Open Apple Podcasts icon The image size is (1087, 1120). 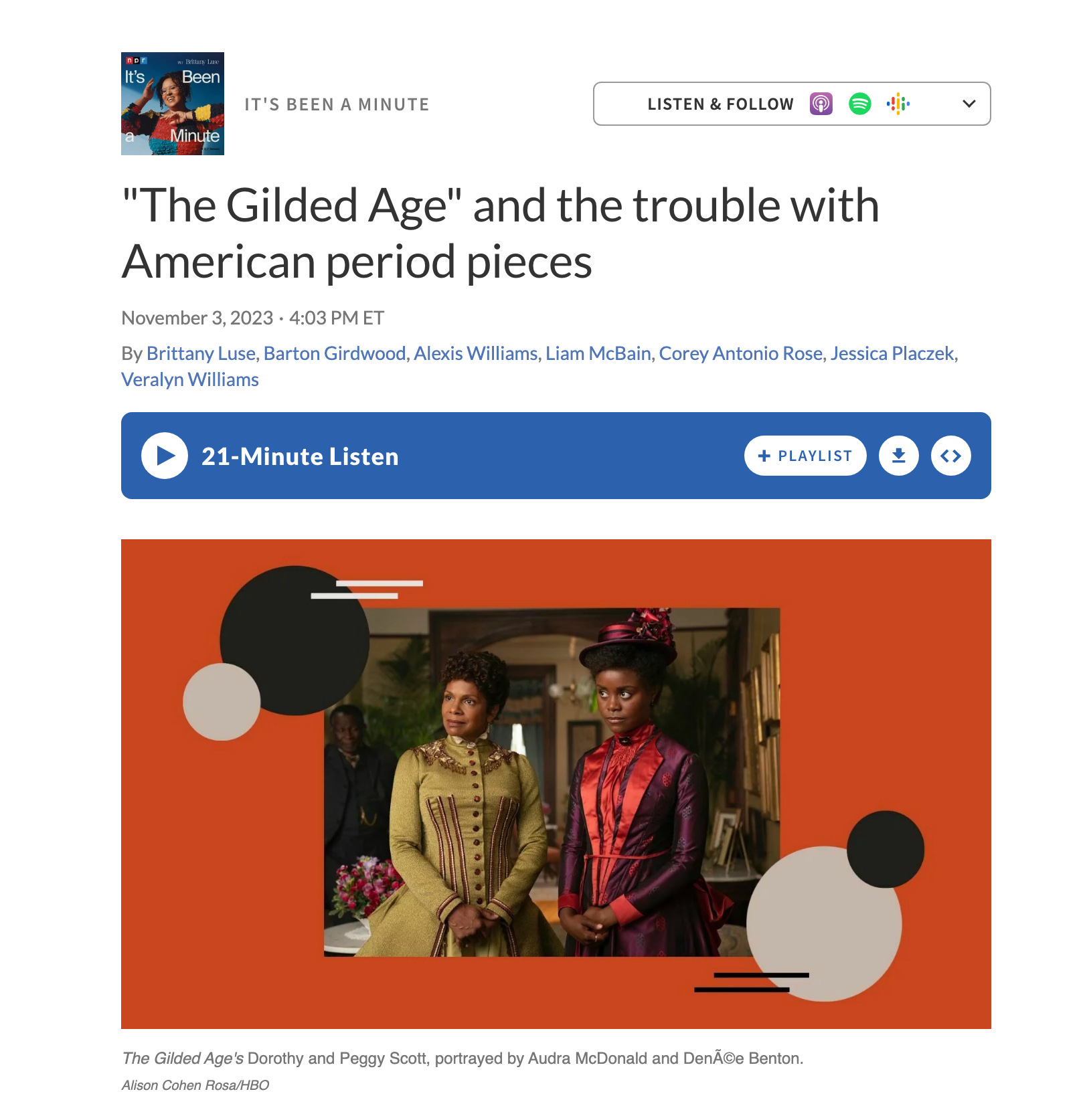(821, 104)
